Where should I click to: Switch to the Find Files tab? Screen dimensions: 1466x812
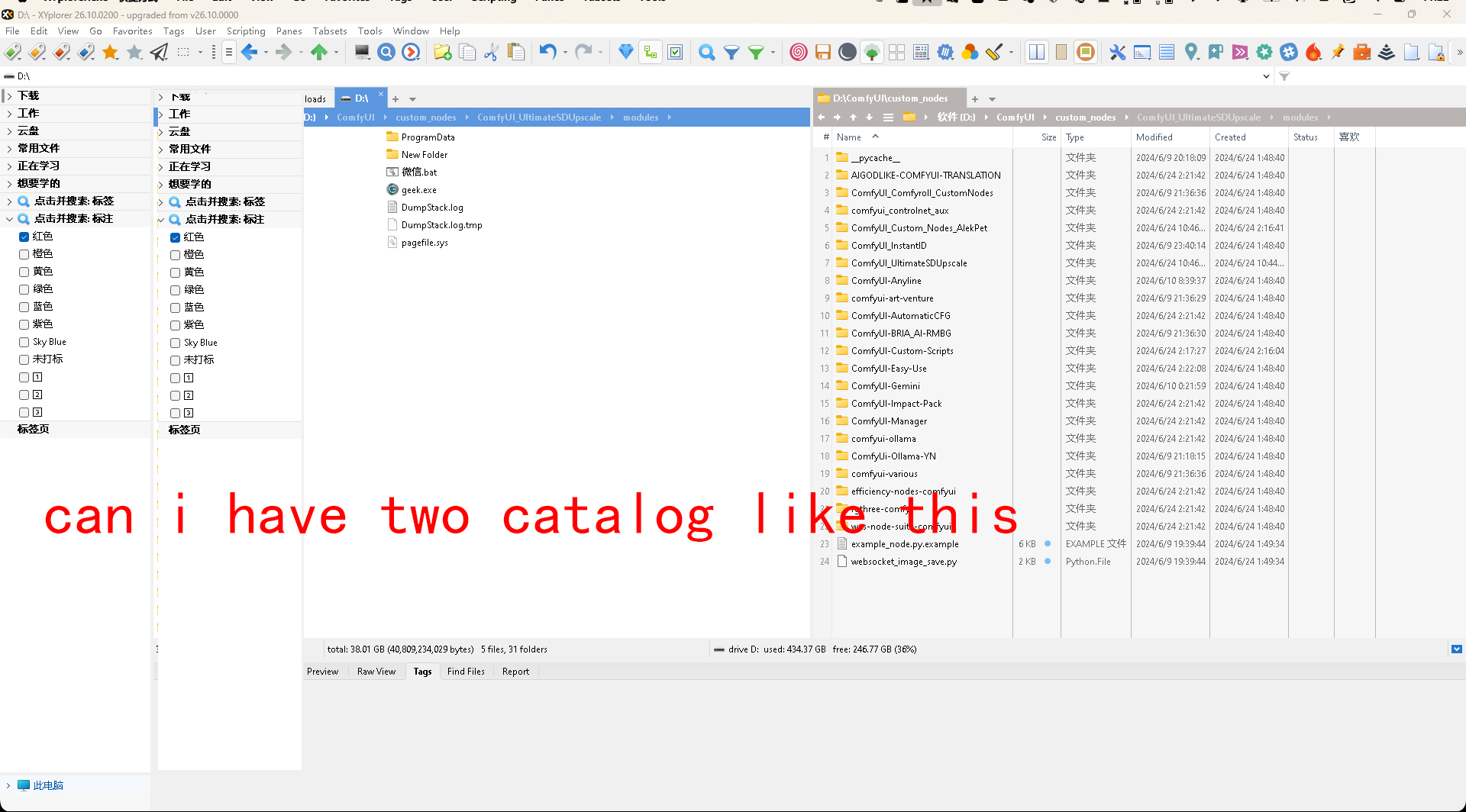click(x=466, y=672)
